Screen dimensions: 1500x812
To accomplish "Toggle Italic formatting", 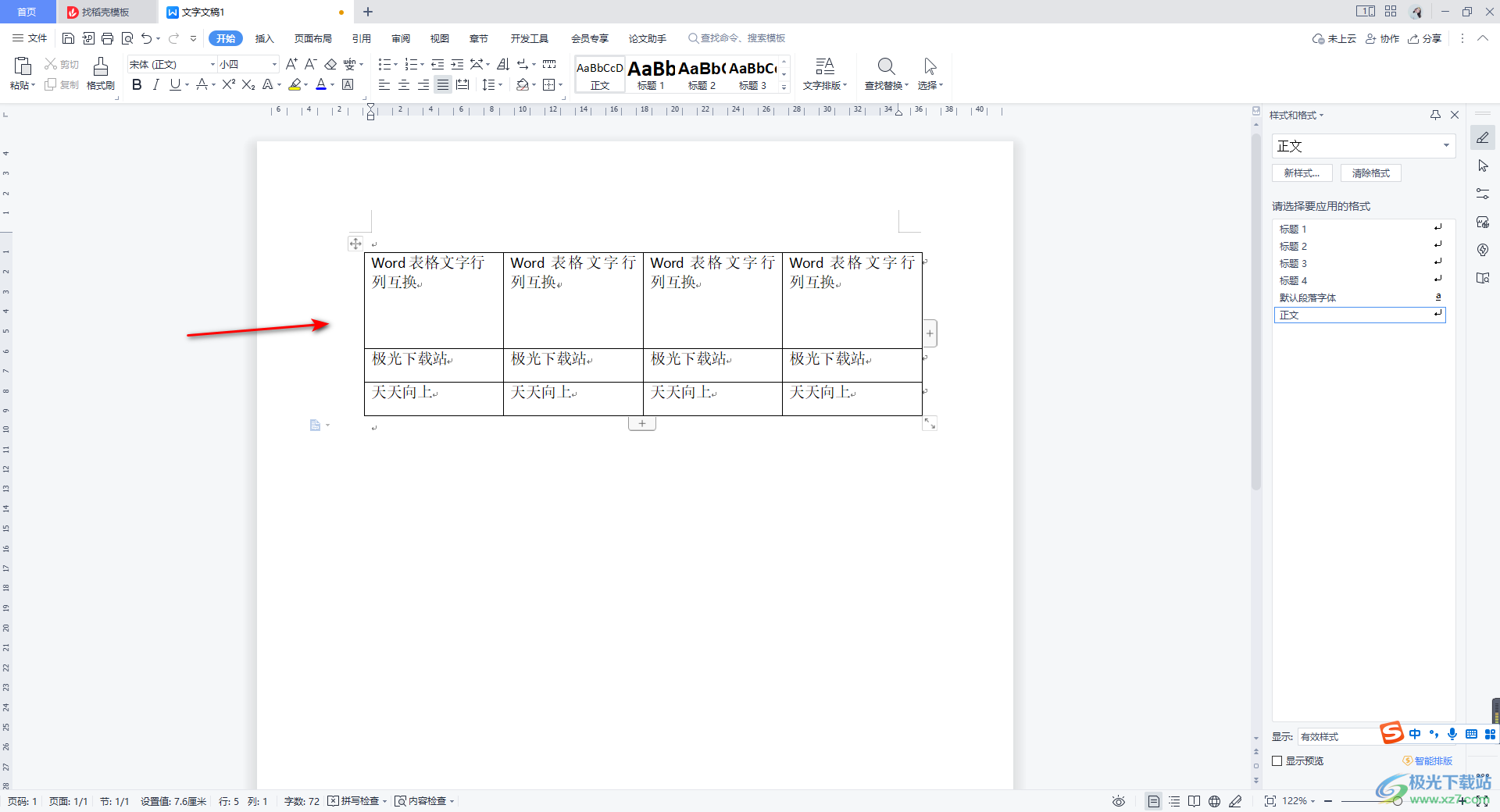I will (155, 85).
